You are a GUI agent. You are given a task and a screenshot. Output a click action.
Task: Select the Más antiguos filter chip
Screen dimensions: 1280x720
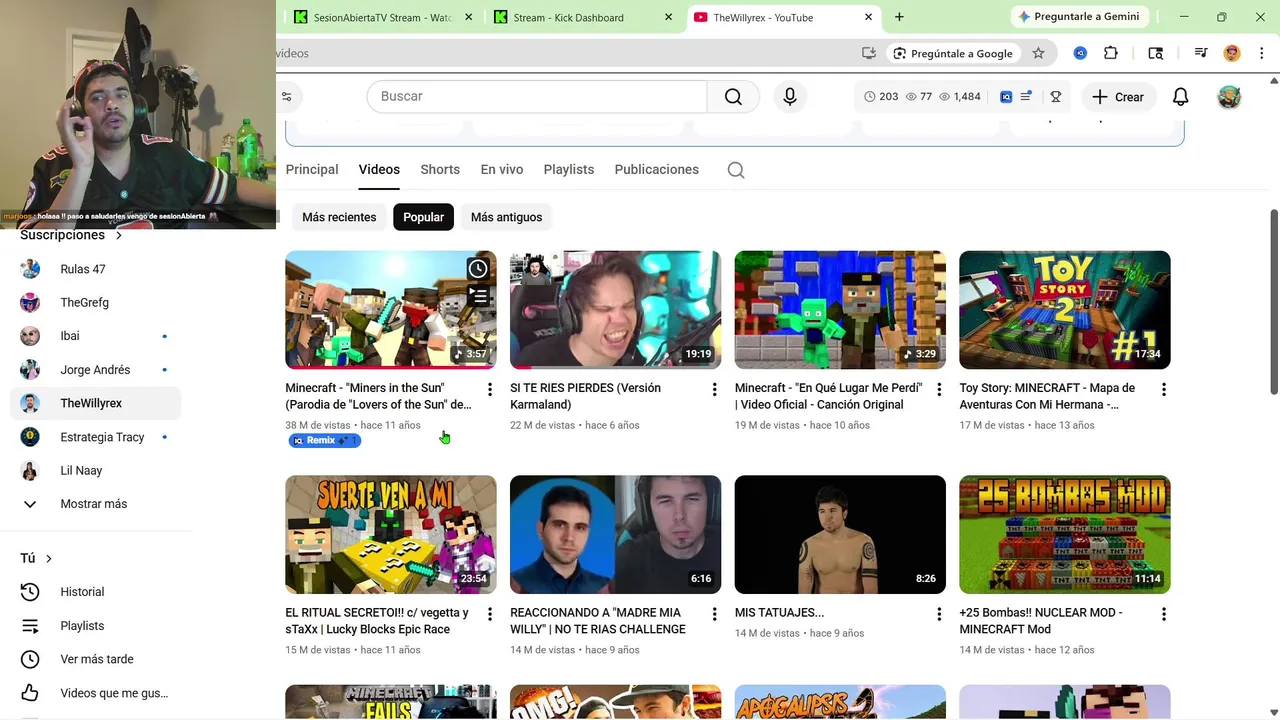coord(506,217)
